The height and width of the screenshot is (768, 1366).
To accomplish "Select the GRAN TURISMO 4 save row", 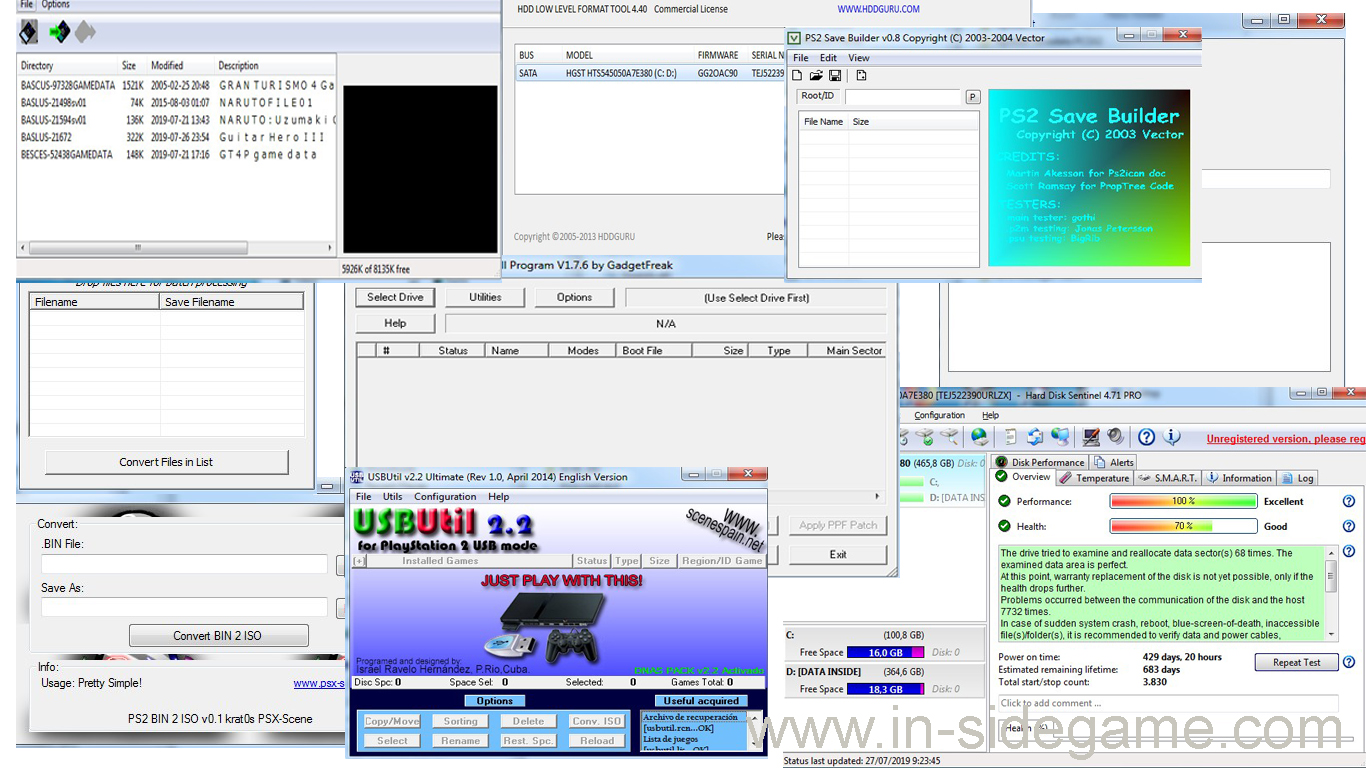I will (x=177, y=86).
